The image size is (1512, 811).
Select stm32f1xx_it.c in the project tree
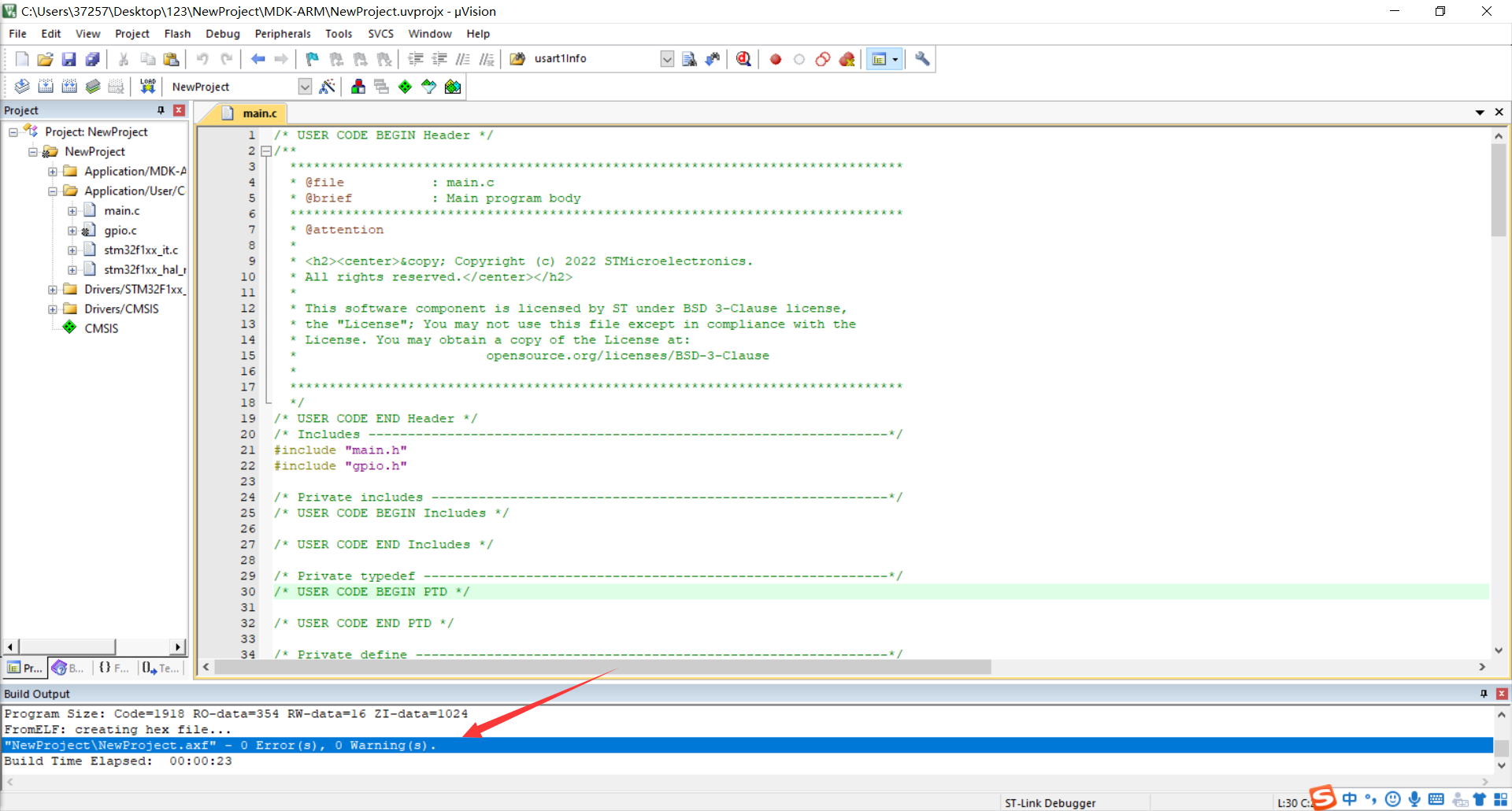[x=141, y=250]
